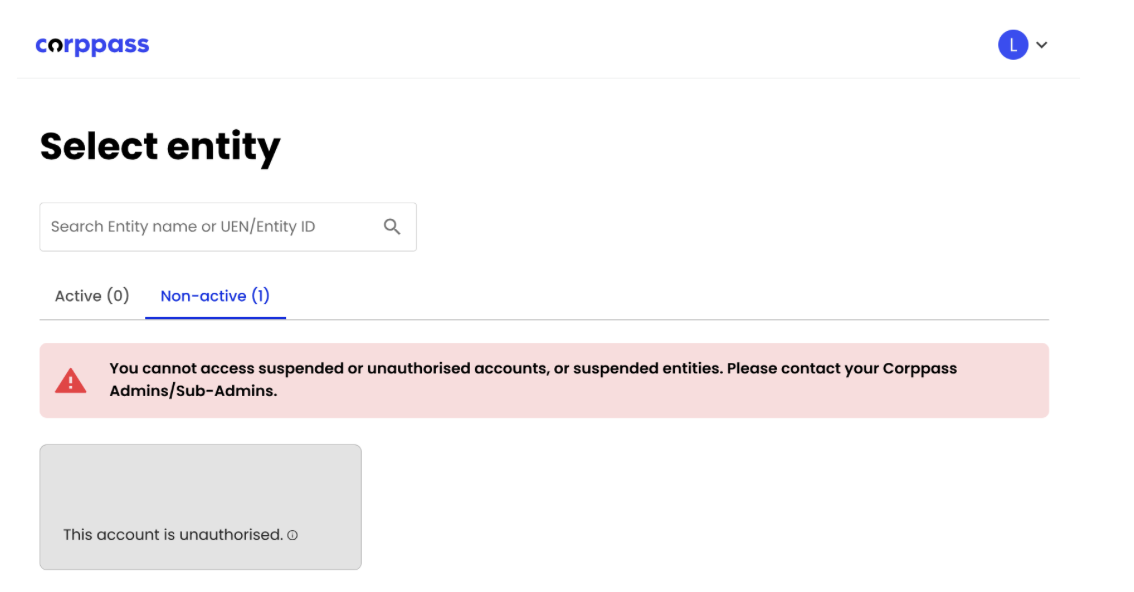The height and width of the screenshot is (592, 1134).
Task: Switch to the Active (0) tab
Action: [92, 296]
